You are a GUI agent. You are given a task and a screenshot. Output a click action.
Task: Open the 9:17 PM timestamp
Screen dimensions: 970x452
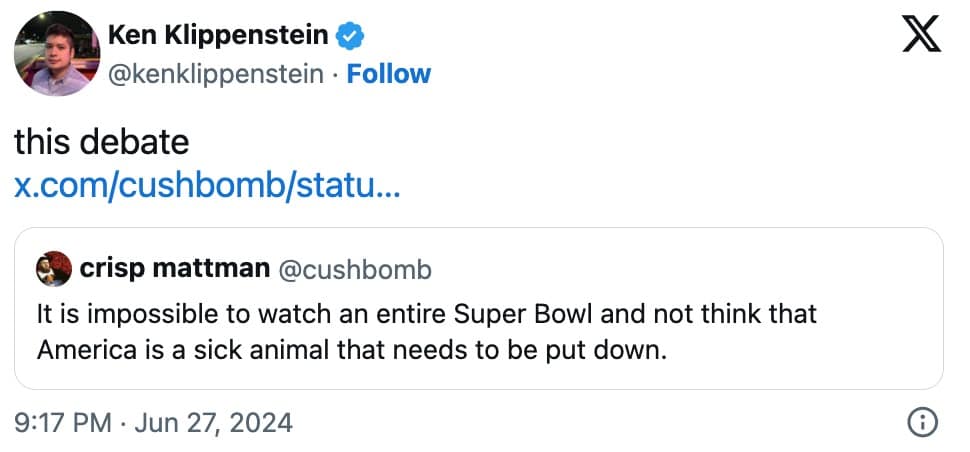(63, 422)
